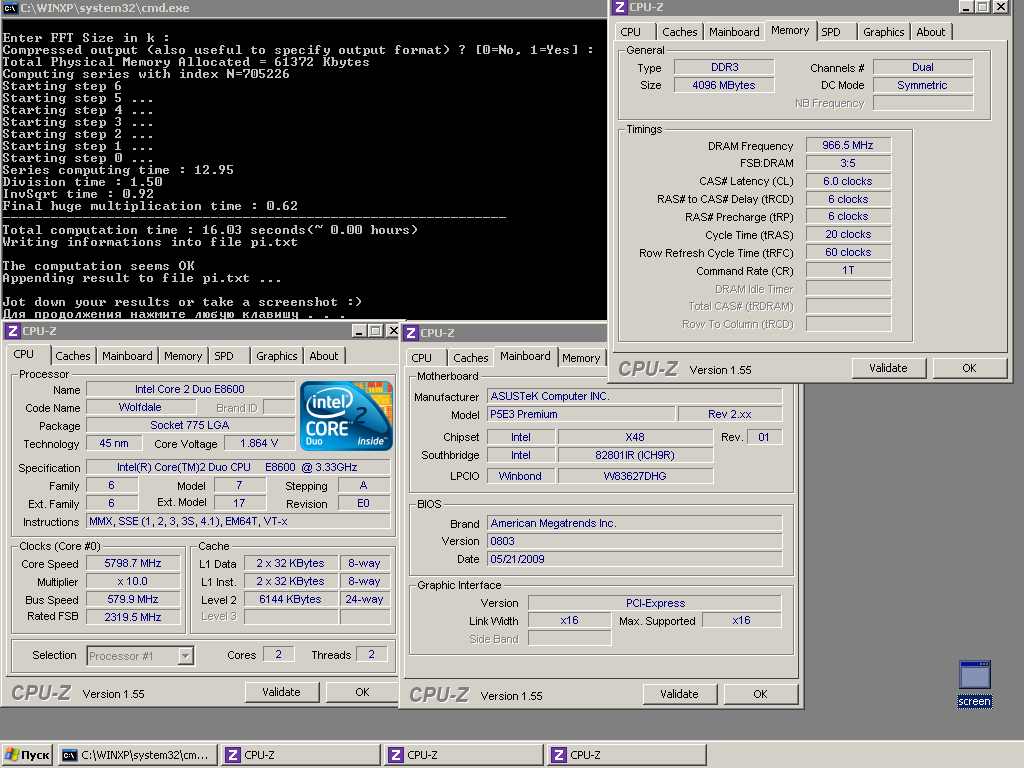This screenshot has width=1024, height=768.
Task: Click the motherboard Model P5E3 Premium
Action: coord(581,414)
